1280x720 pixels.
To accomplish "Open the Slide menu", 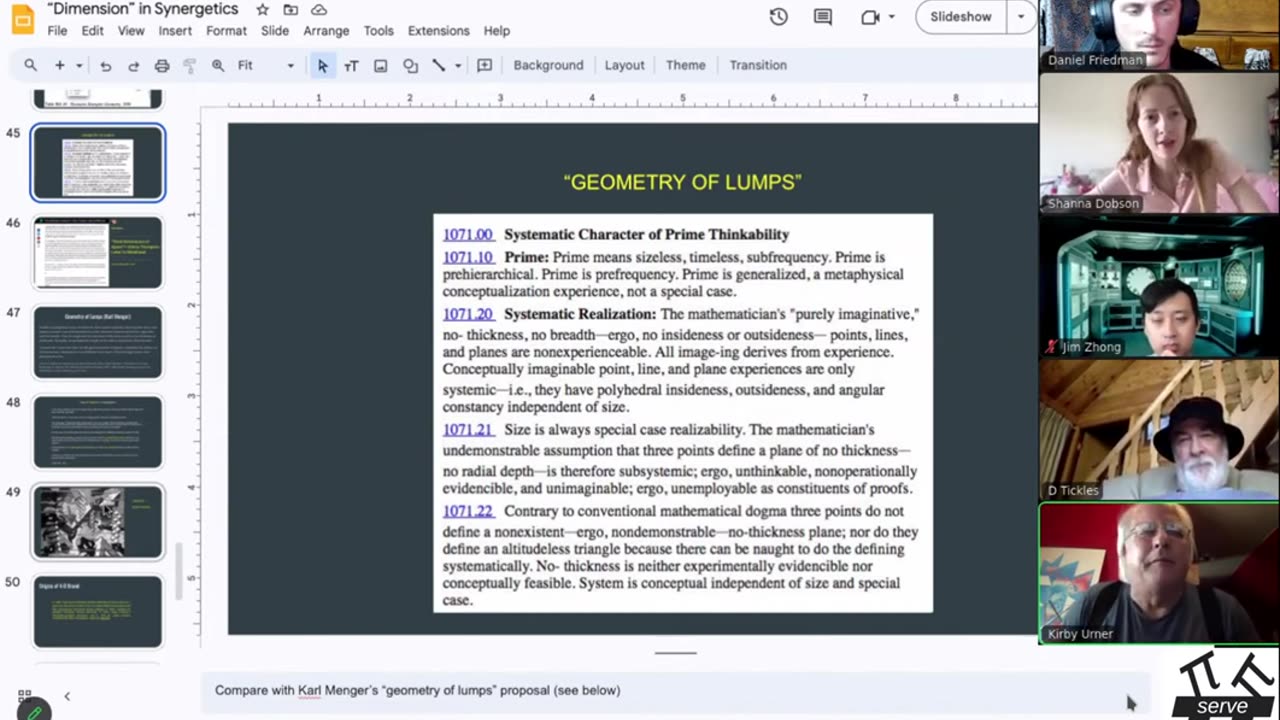I will coord(275,31).
